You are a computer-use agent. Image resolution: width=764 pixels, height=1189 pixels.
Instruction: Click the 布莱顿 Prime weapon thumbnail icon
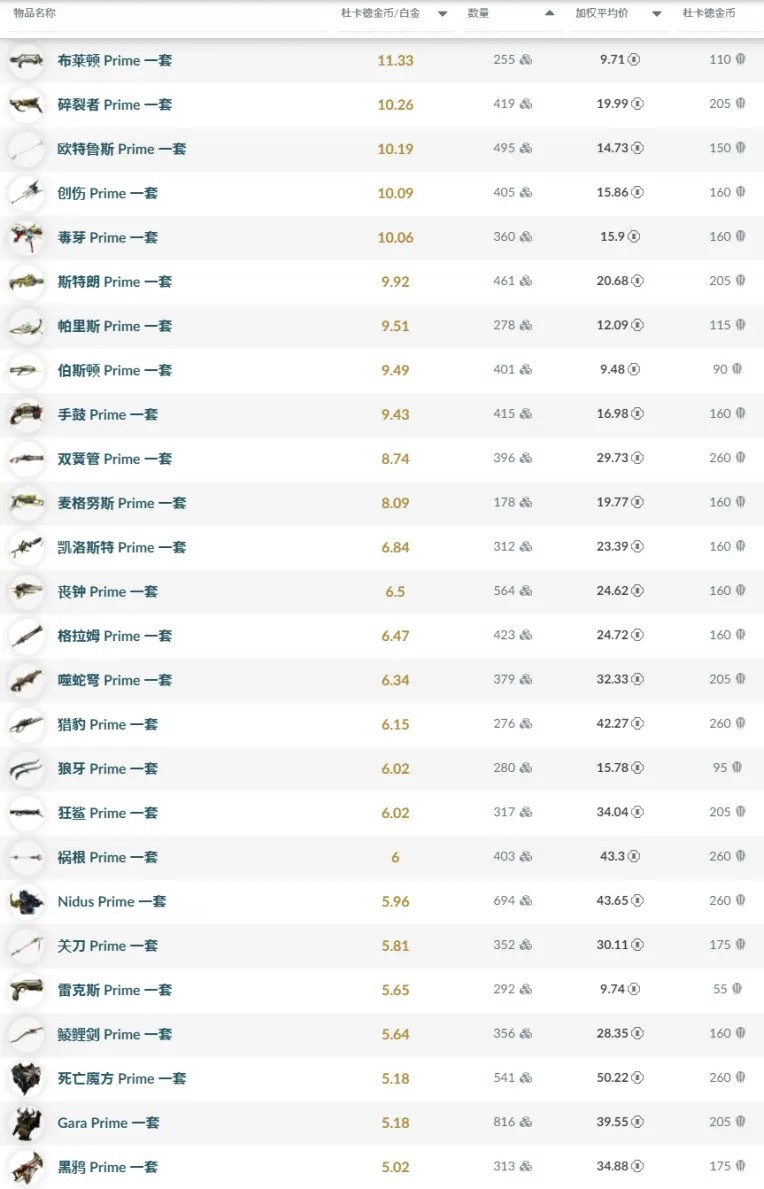coord(26,61)
